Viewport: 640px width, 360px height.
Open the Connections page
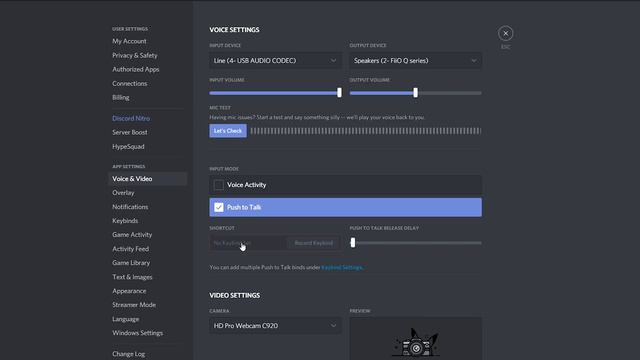[x=129, y=83]
